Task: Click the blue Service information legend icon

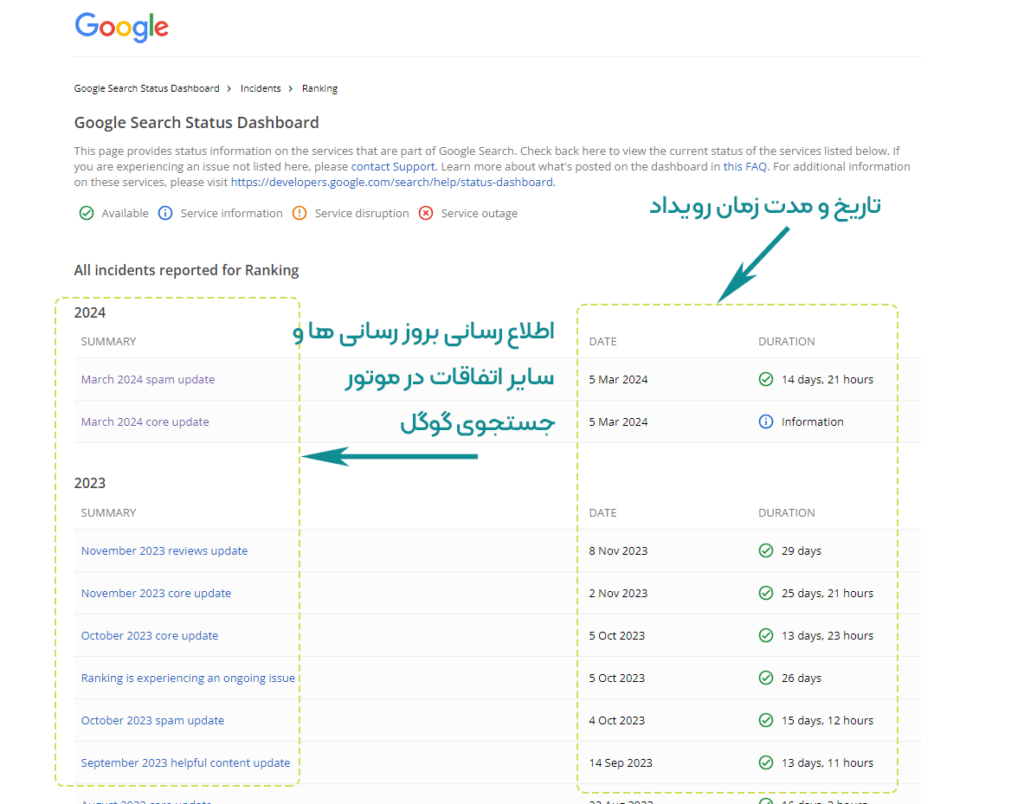Action: click(165, 214)
